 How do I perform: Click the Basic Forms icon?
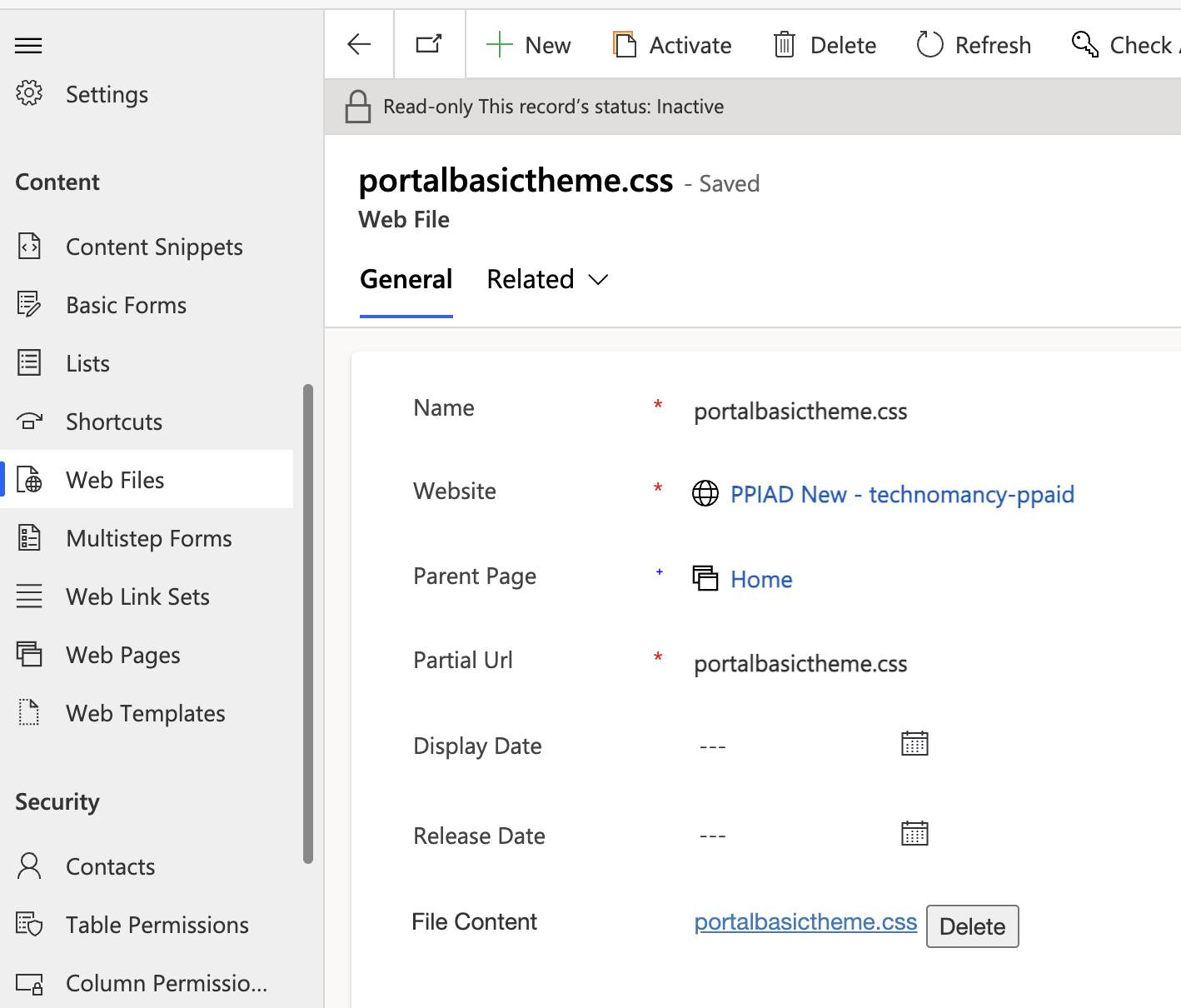tap(29, 304)
